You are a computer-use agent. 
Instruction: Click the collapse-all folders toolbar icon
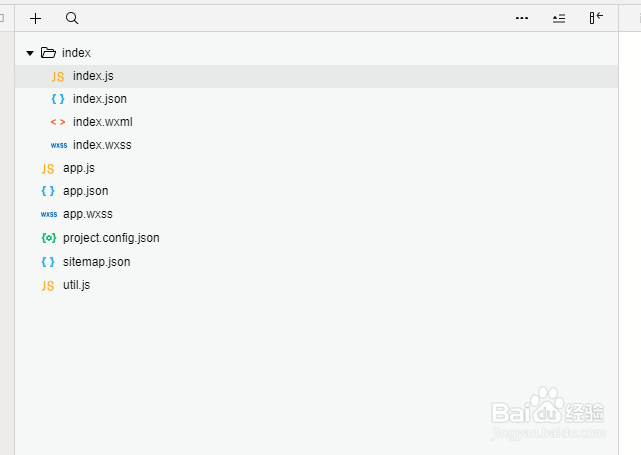(559, 18)
